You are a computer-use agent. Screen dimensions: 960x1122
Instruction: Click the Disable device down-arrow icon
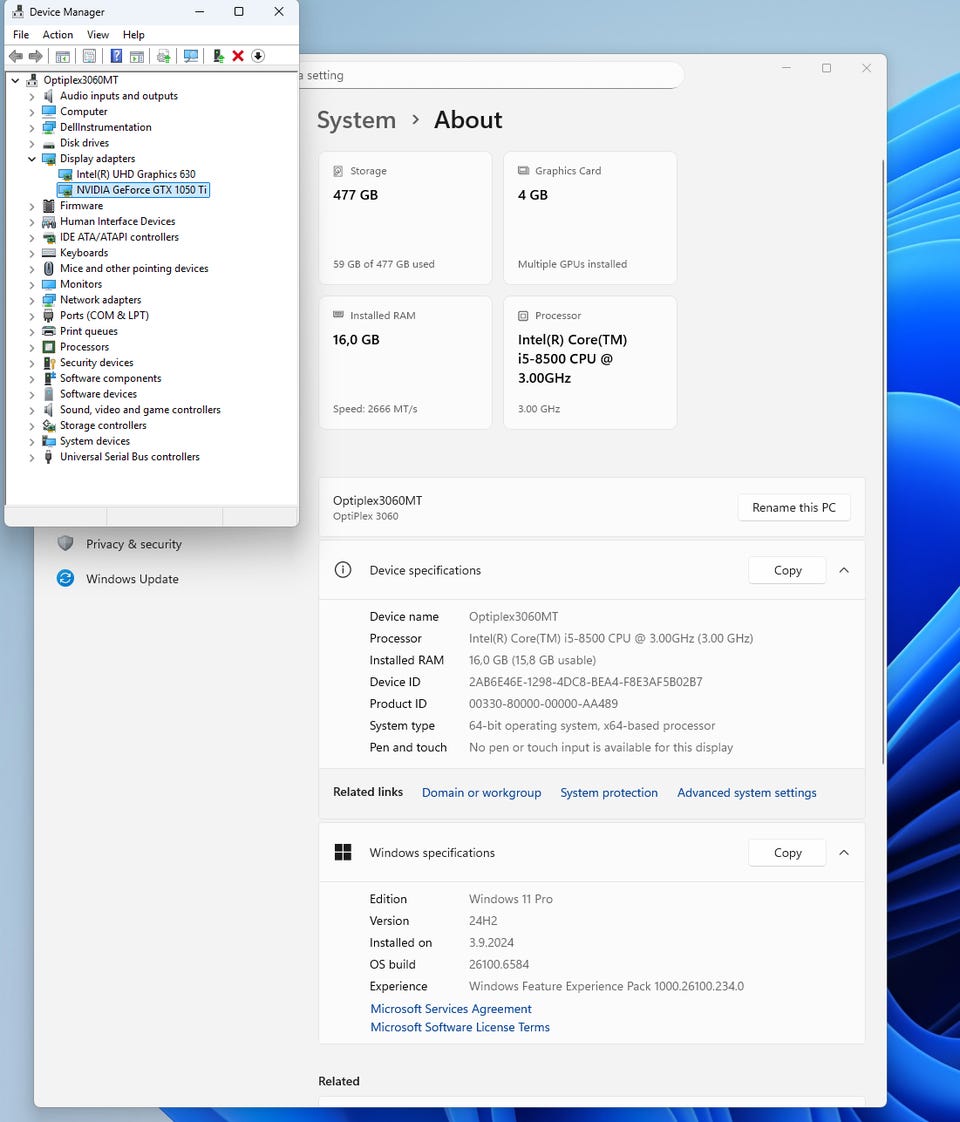point(258,56)
